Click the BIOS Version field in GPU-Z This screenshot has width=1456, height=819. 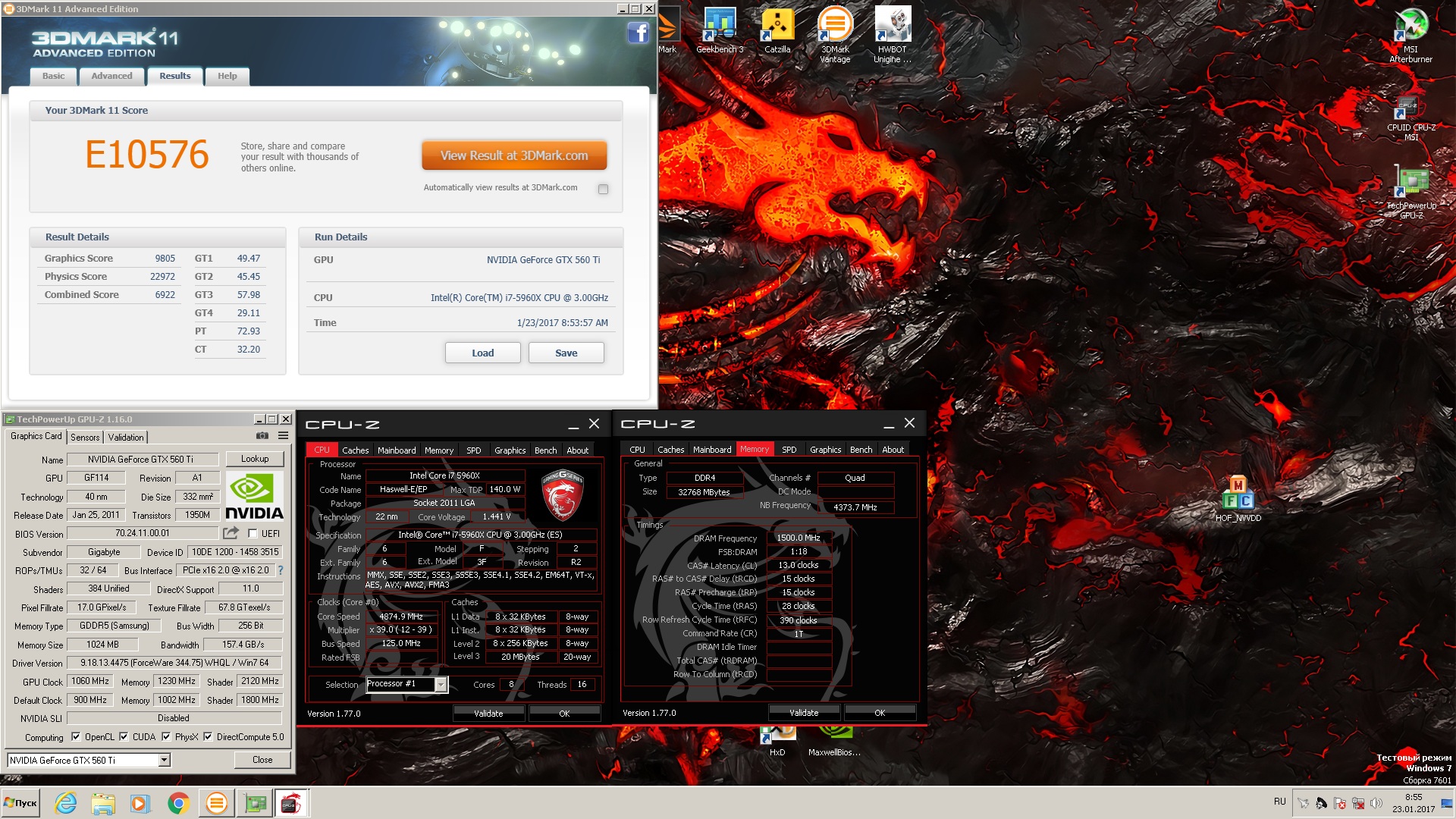tap(143, 533)
